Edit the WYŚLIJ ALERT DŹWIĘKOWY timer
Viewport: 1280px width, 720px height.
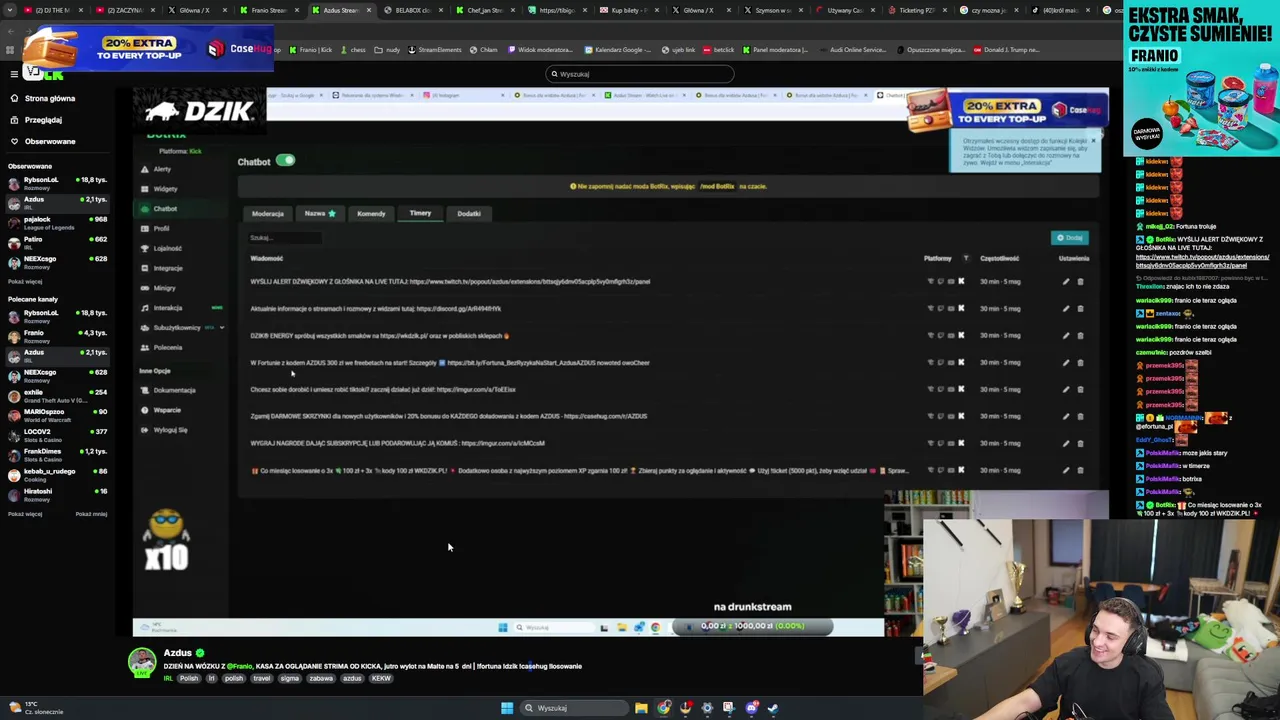point(1066,282)
